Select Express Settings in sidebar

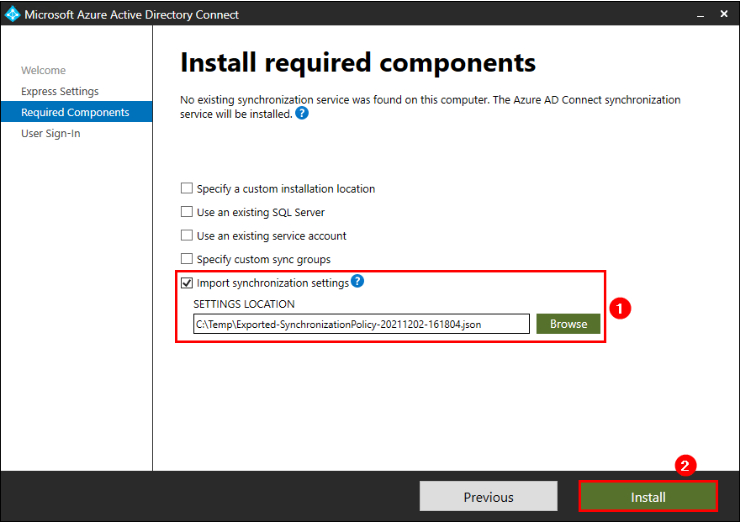[60, 91]
